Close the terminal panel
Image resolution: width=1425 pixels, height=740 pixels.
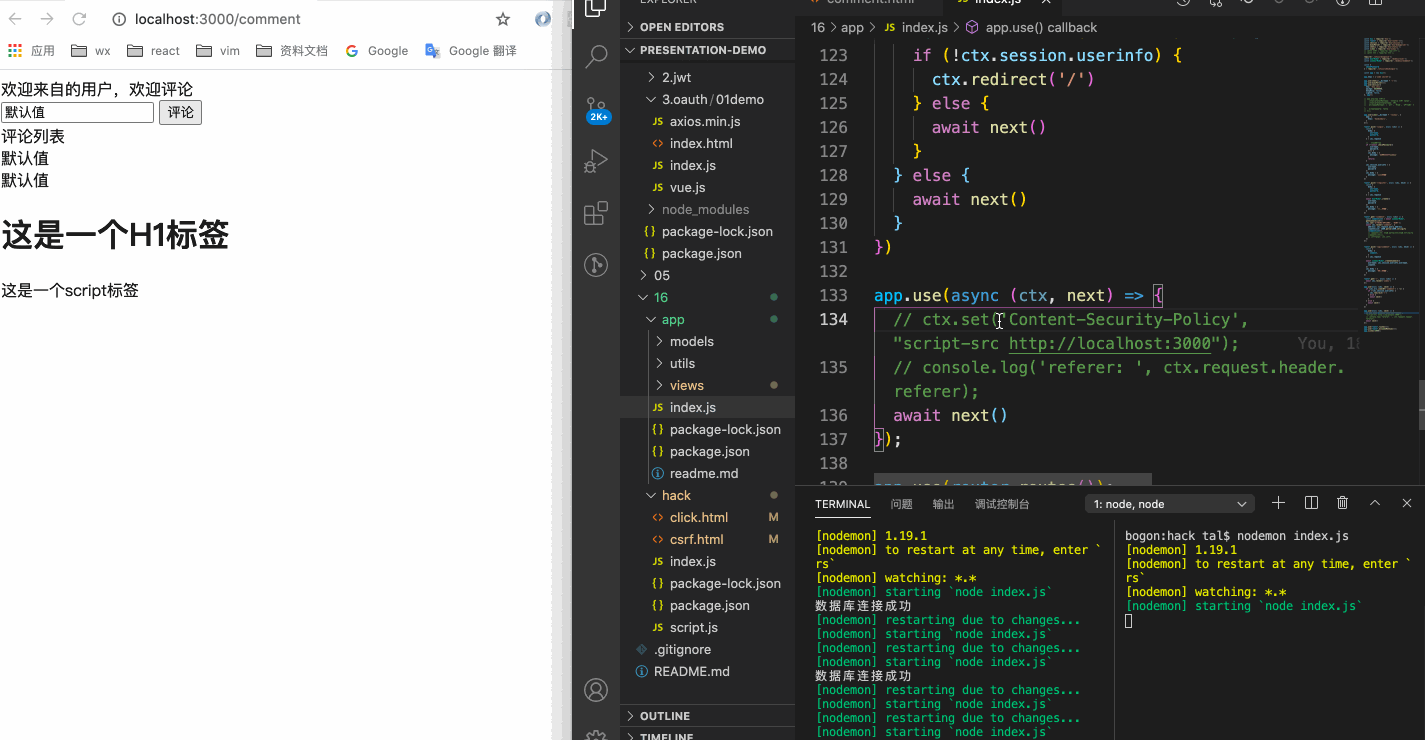(1407, 503)
